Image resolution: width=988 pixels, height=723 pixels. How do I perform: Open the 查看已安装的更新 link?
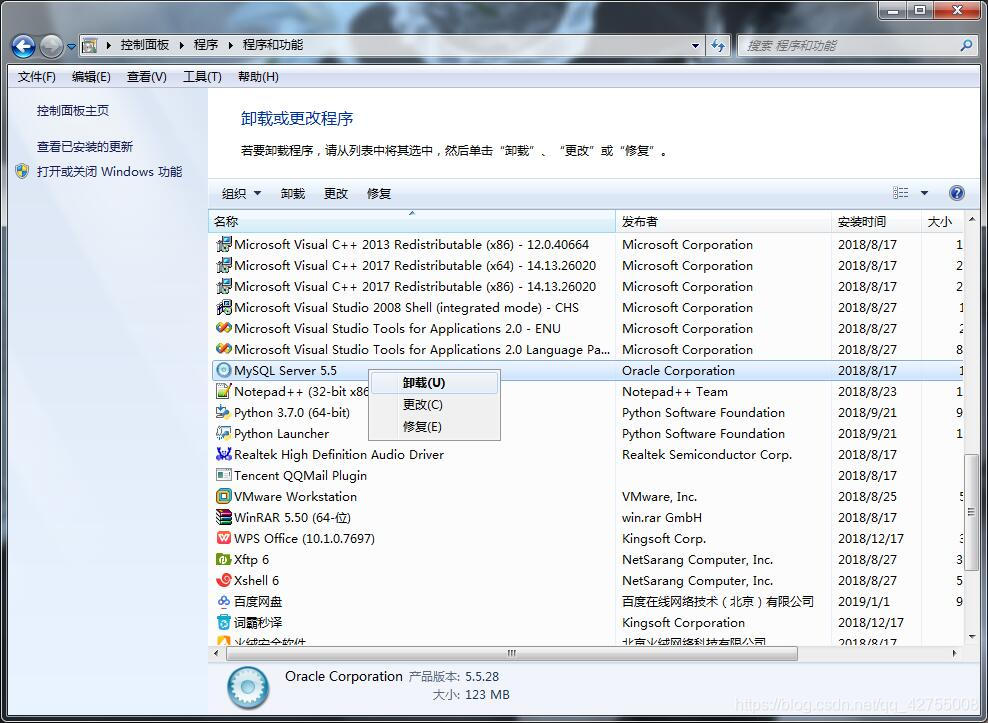pyautogui.click(x=84, y=147)
